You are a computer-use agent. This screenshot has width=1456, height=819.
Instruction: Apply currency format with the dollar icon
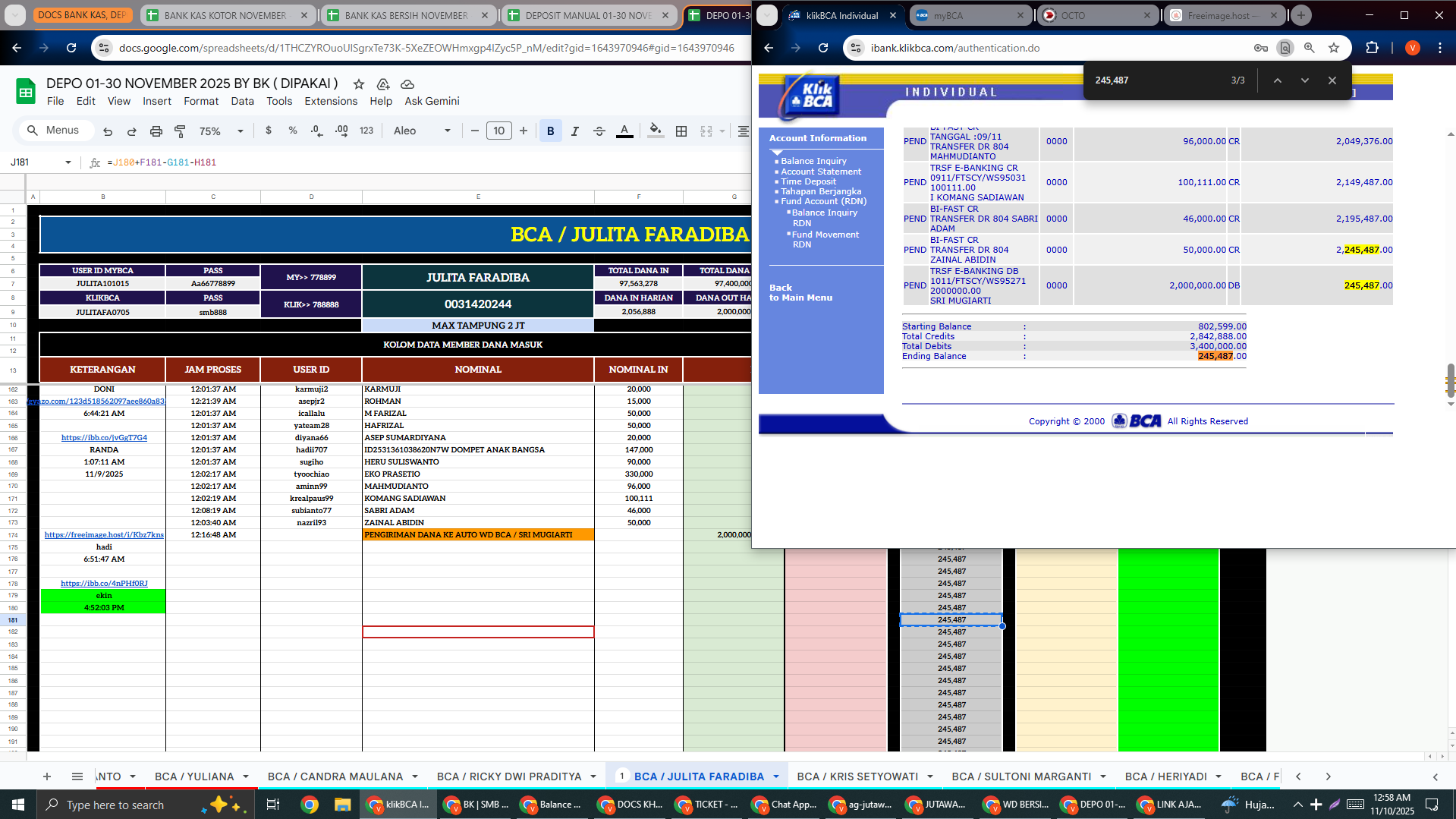[269, 131]
